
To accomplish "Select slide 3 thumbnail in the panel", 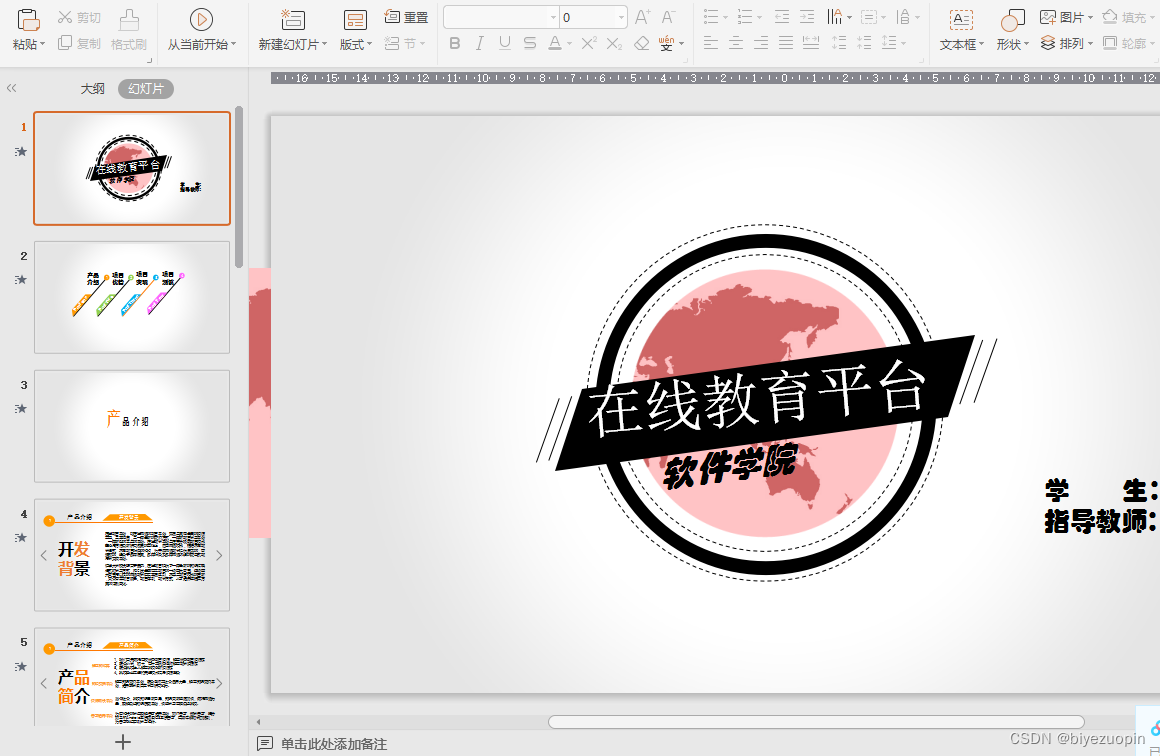I will (131, 426).
